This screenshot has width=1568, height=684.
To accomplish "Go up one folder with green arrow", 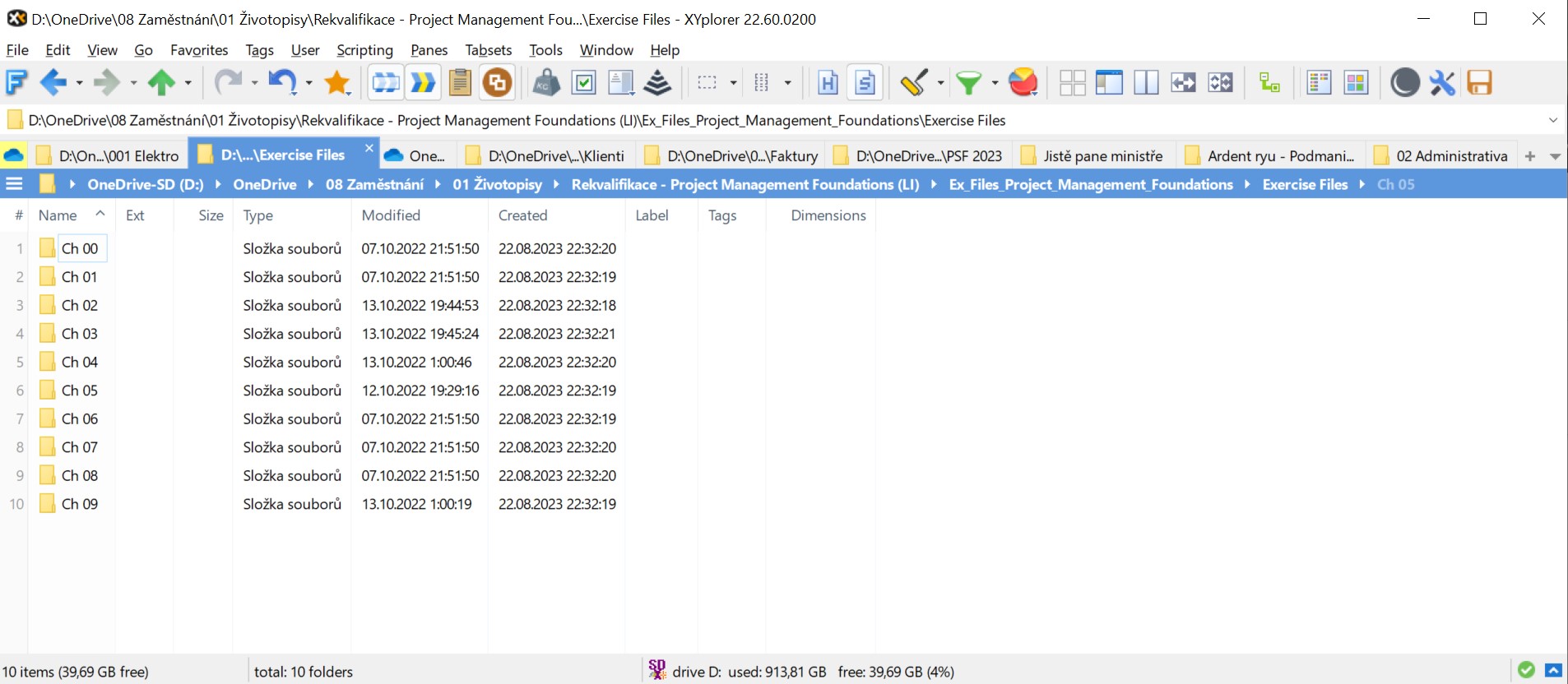I will pos(161,82).
